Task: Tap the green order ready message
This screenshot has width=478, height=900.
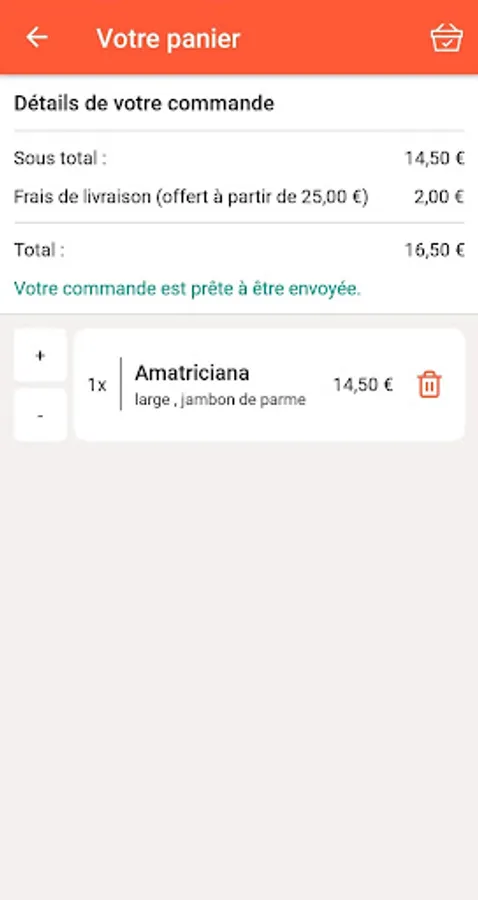Action: point(187,289)
